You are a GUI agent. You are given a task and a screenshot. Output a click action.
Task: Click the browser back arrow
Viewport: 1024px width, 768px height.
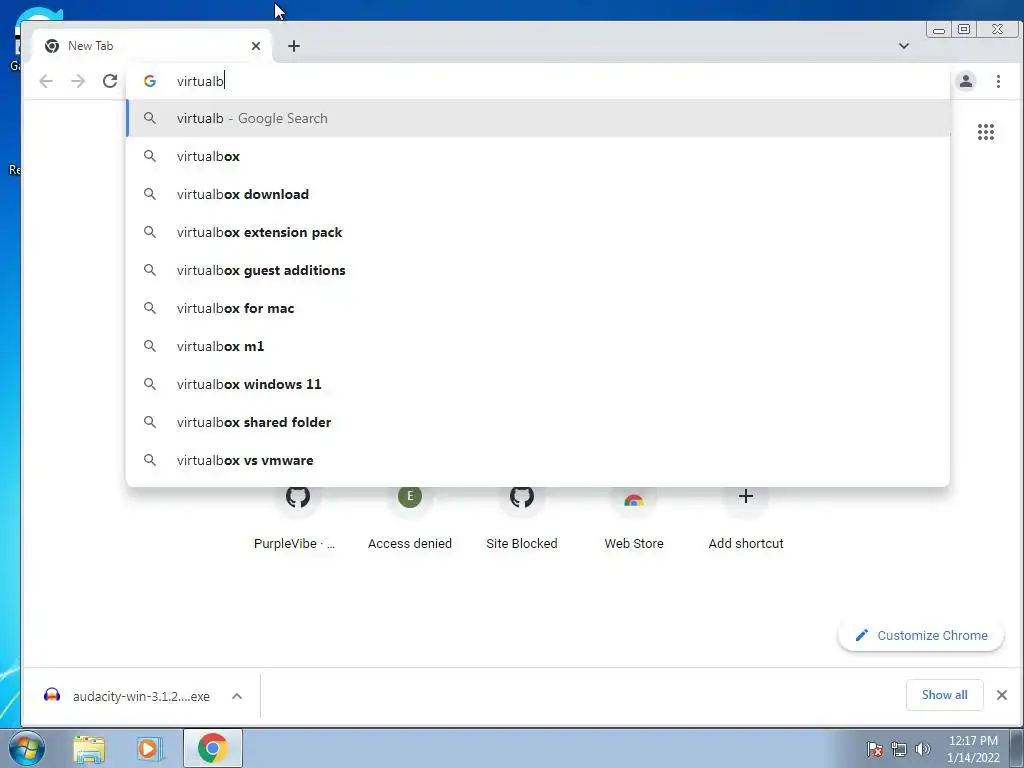coord(46,81)
